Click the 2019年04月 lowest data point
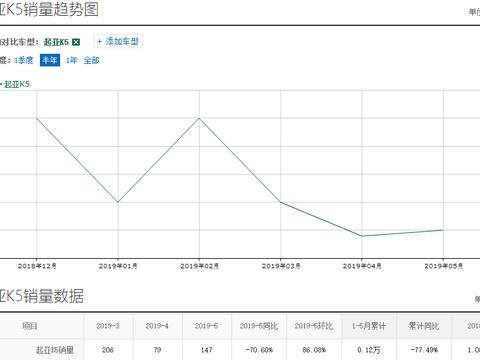480x360 pixels. click(x=362, y=236)
